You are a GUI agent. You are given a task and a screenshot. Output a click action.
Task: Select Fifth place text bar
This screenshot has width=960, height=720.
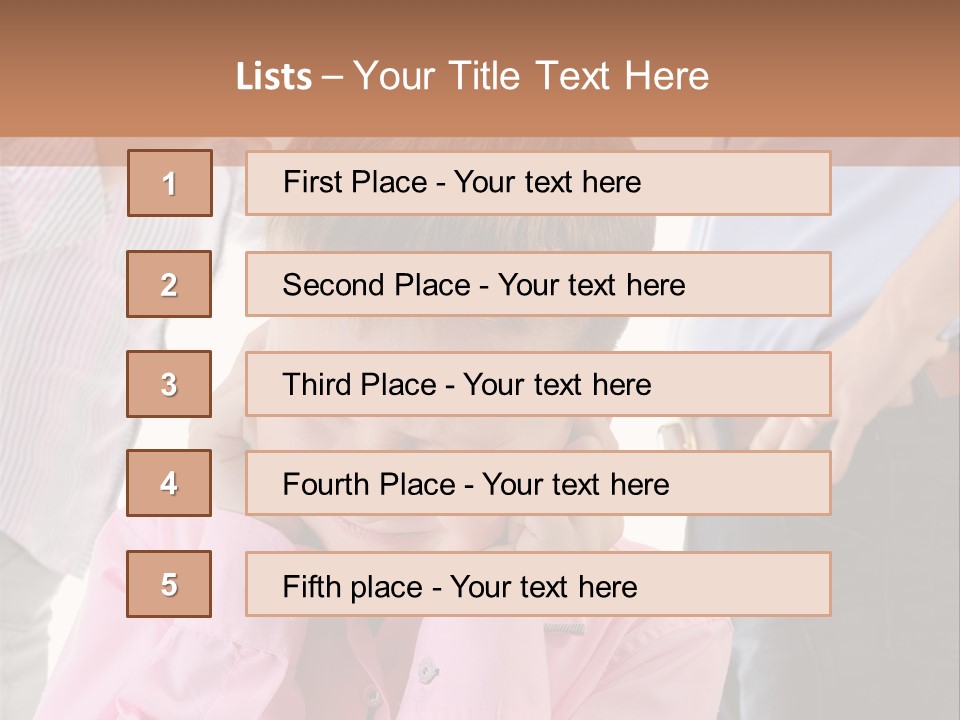coord(538,584)
